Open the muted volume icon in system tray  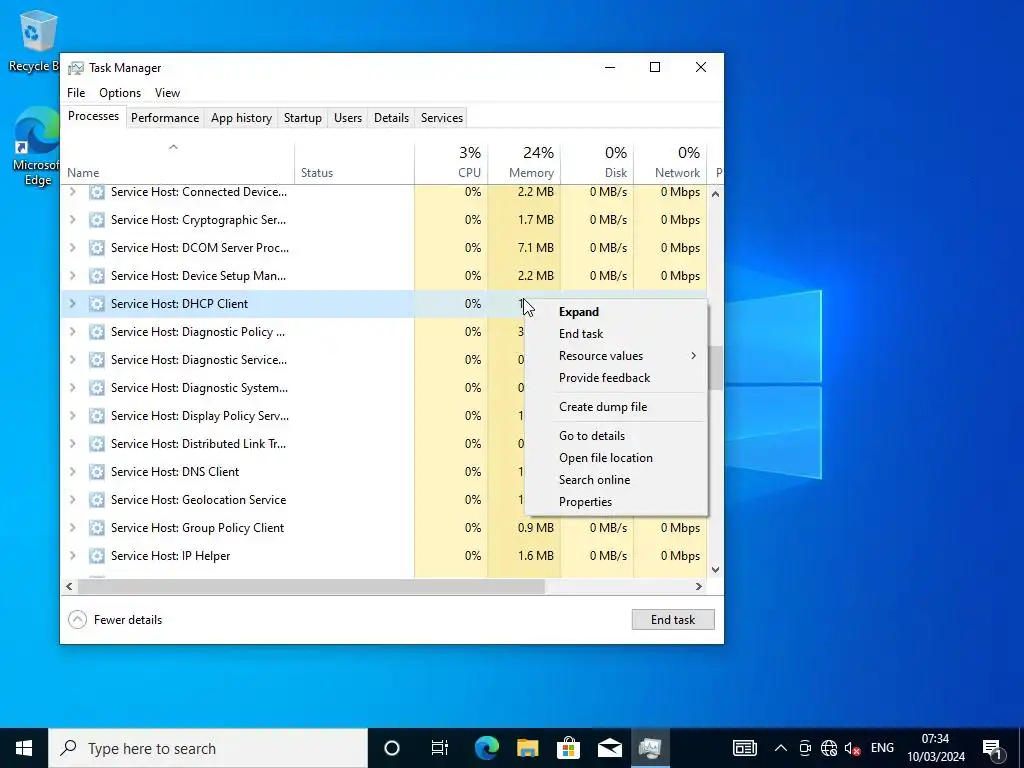(852, 748)
